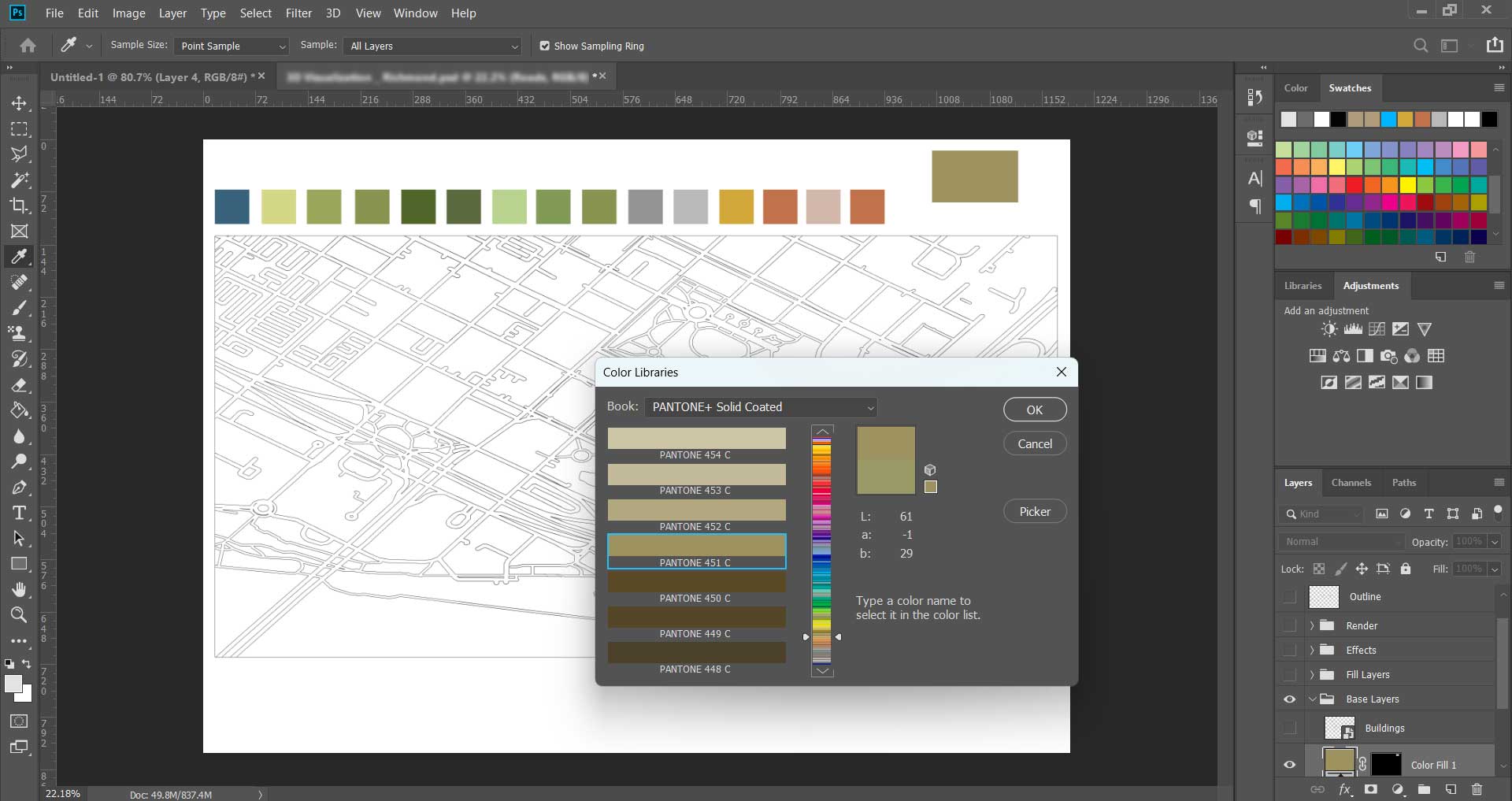Hide the Base Layers group
Viewport: 1512px width, 801px height.
[1289, 699]
